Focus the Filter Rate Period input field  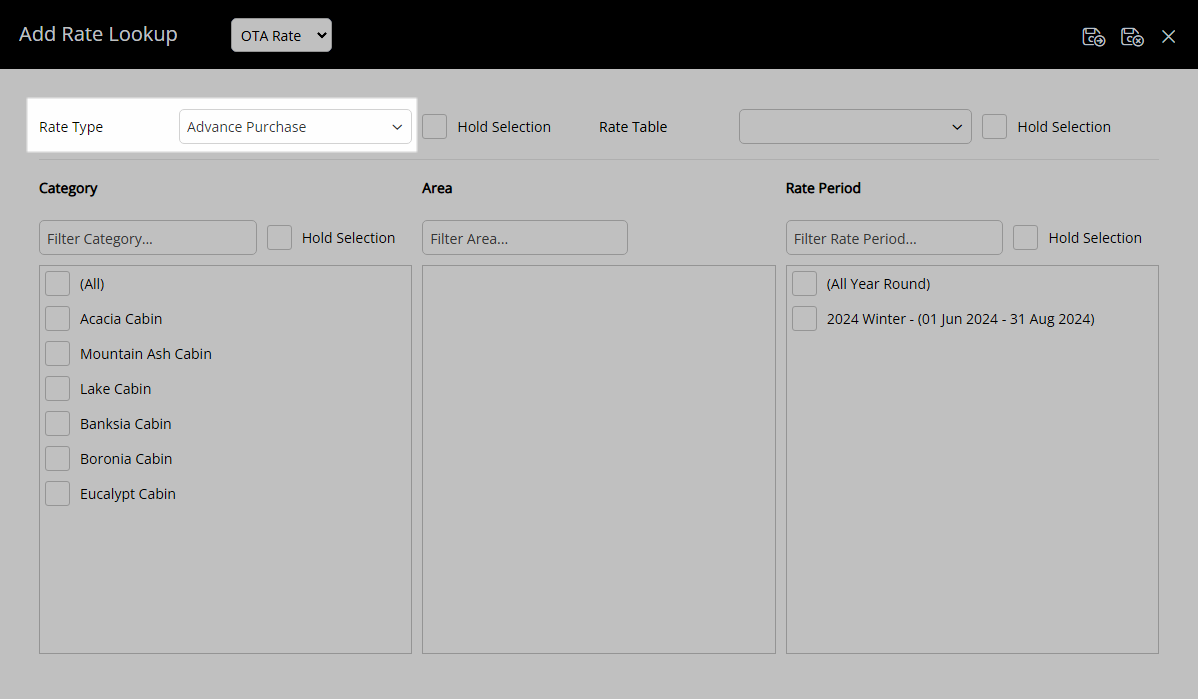pyautogui.click(x=894, y=238)
